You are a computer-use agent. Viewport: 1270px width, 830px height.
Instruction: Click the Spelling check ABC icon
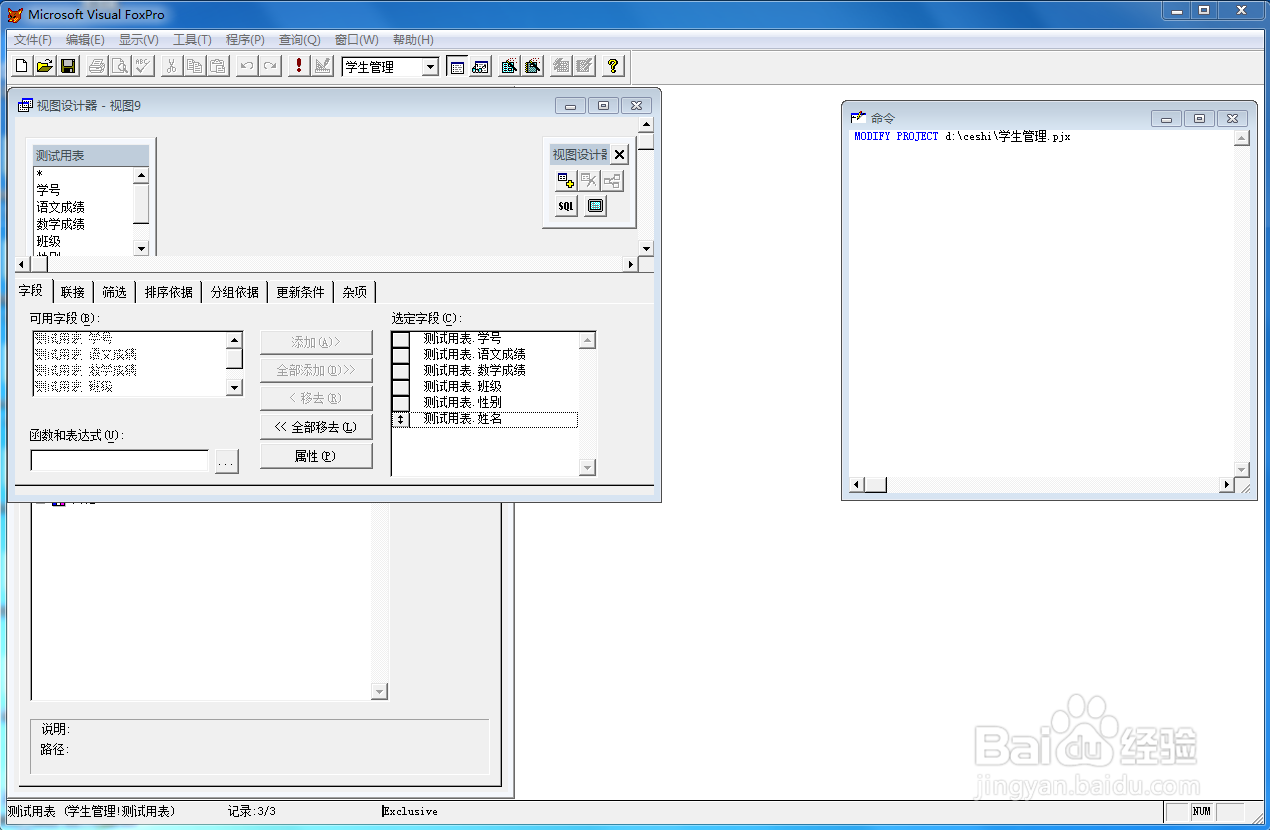143,67
